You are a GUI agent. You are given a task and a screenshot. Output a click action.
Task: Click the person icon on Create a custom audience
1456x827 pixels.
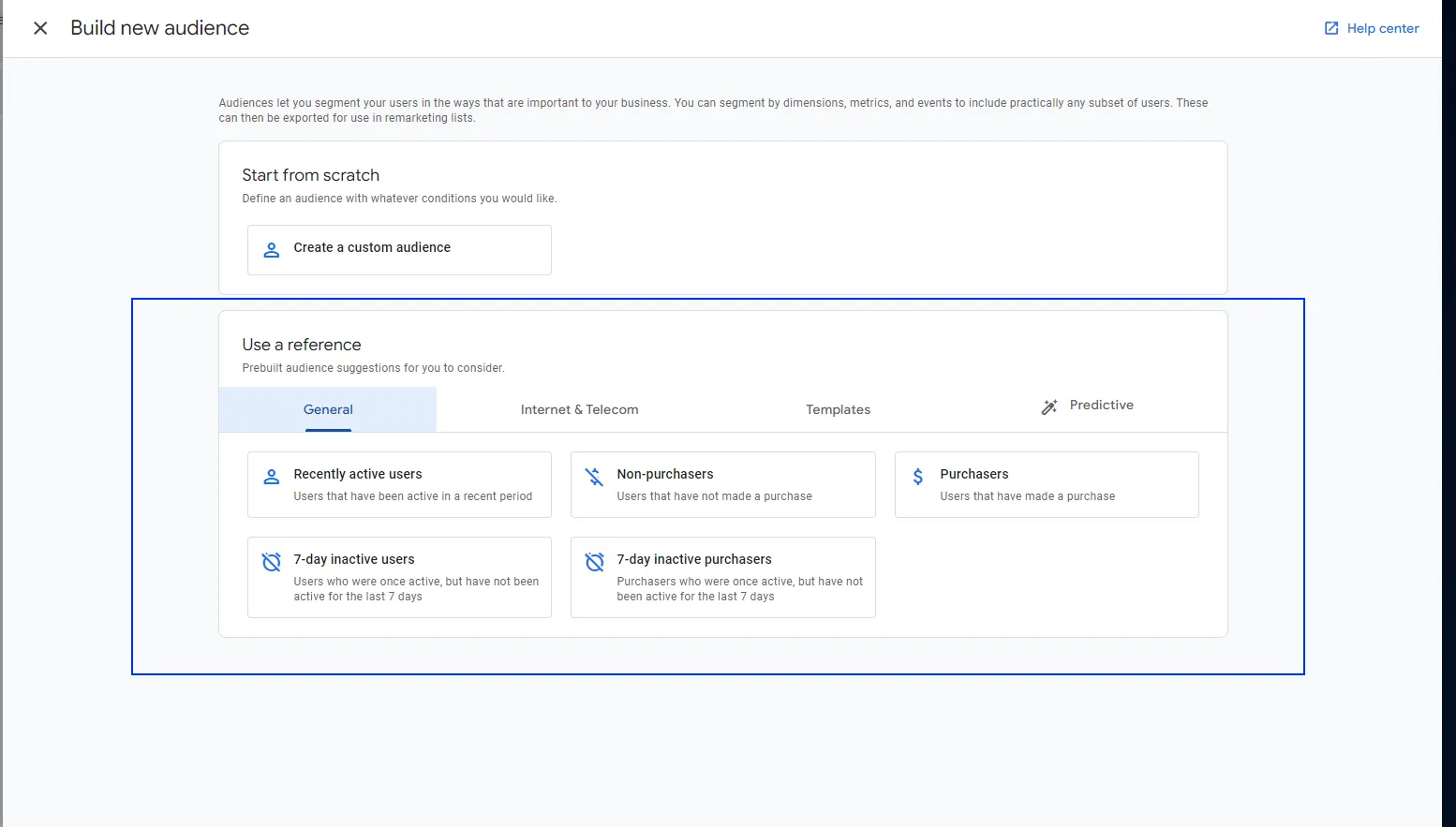(x=272, y=250)
